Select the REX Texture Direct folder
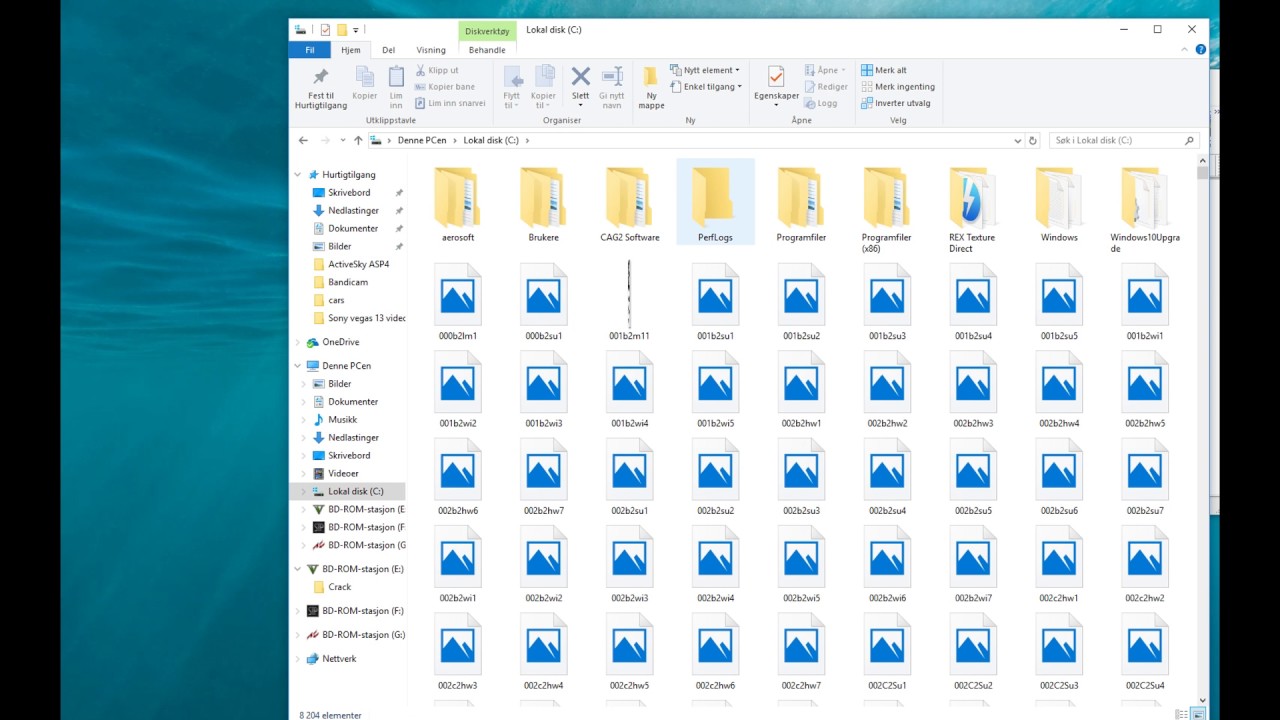This screenshot has height=720, width=1280. tap(973, 209)
